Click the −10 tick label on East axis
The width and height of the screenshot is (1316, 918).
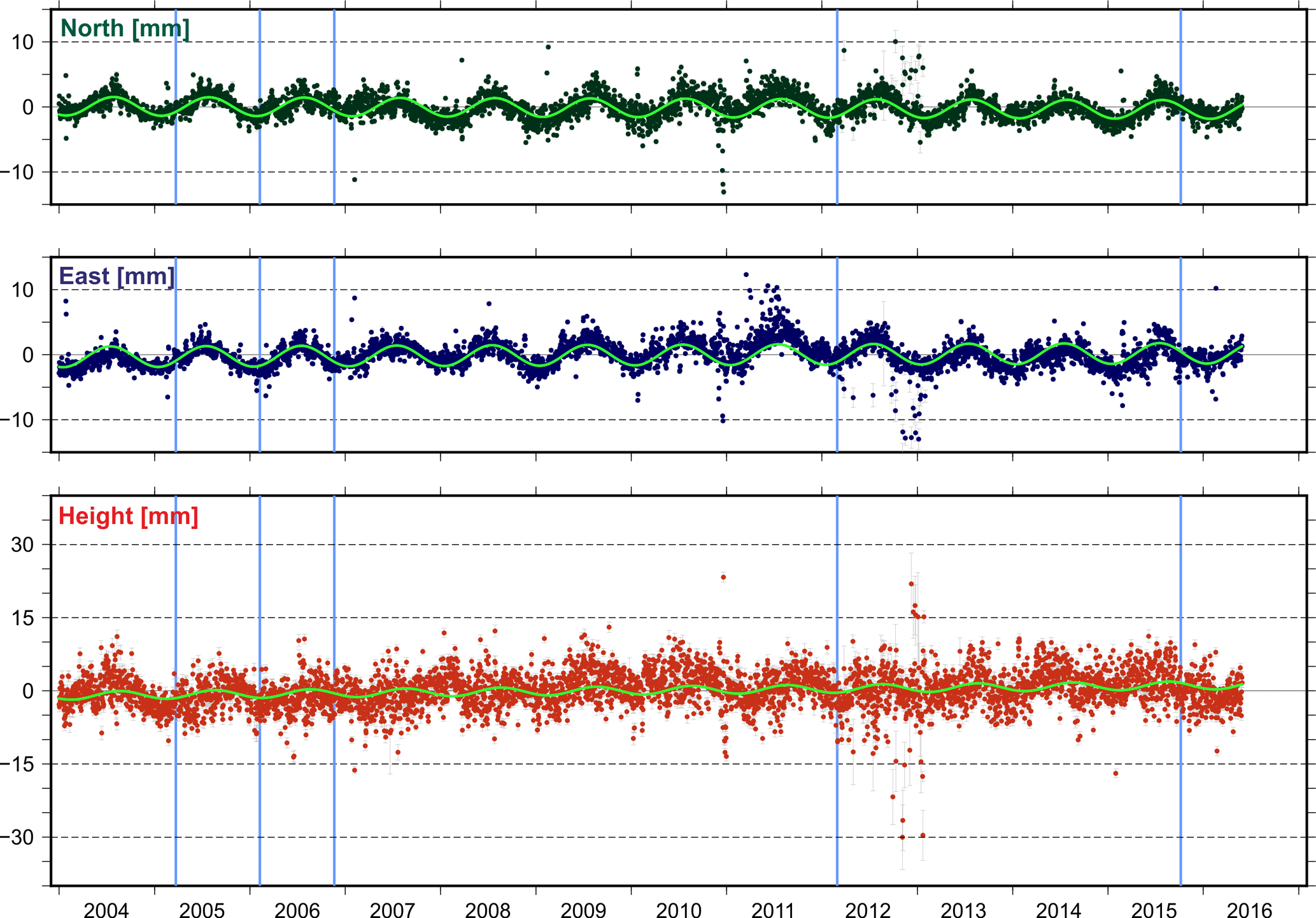(x=17, y=420)
